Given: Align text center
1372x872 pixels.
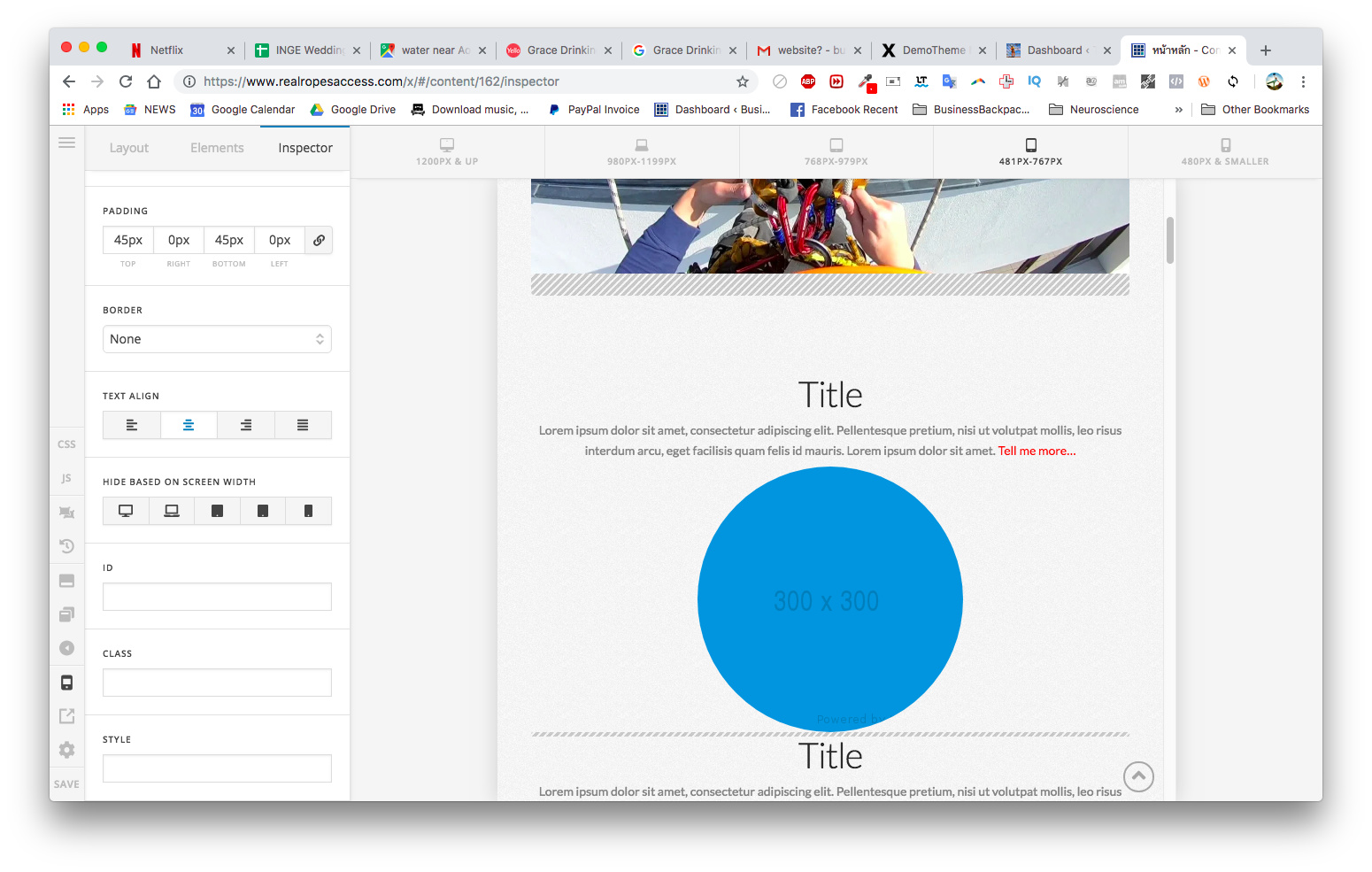Looking at the screenshot, I should click(x=189, y=425).
